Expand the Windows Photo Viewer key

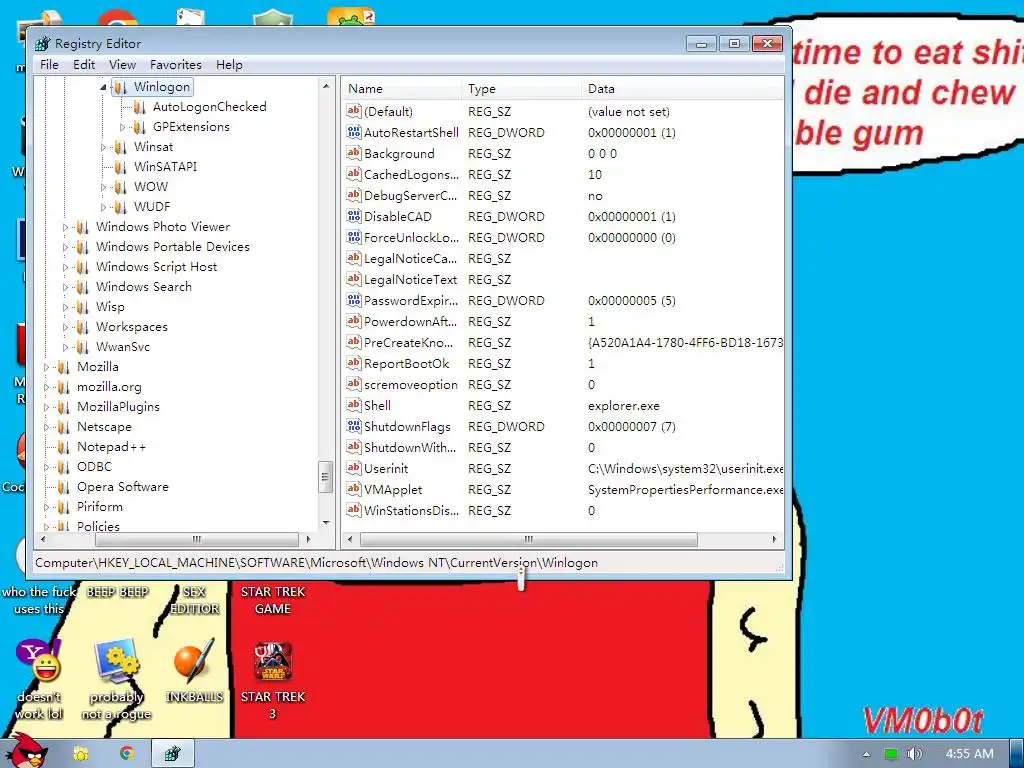65,227
